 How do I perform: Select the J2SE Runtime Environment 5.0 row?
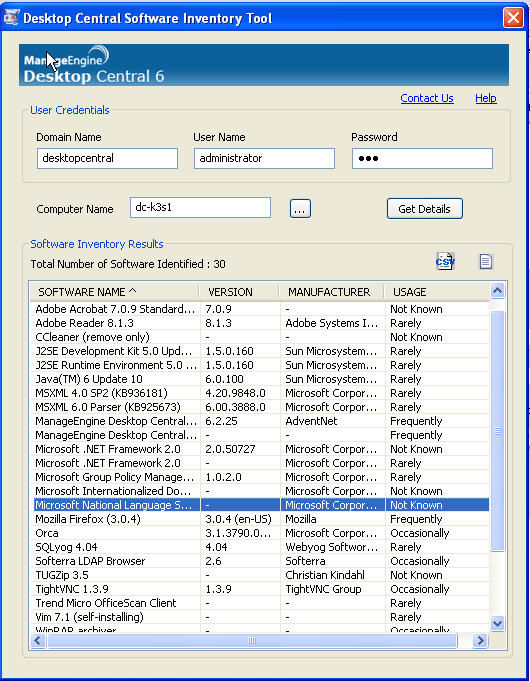pyautogui.click(x=261, y=365)
